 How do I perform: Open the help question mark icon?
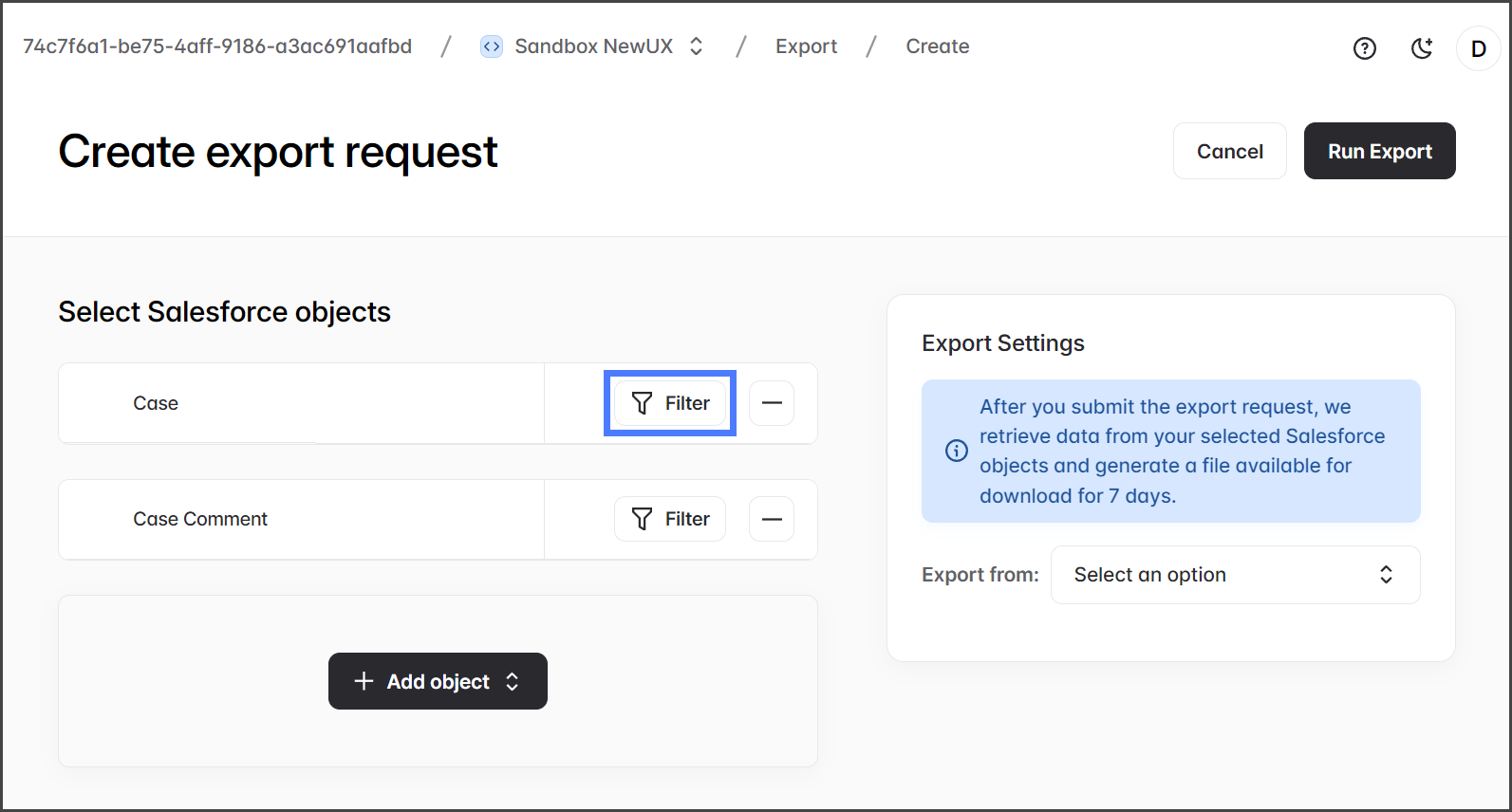click(x=1364, y=48)
